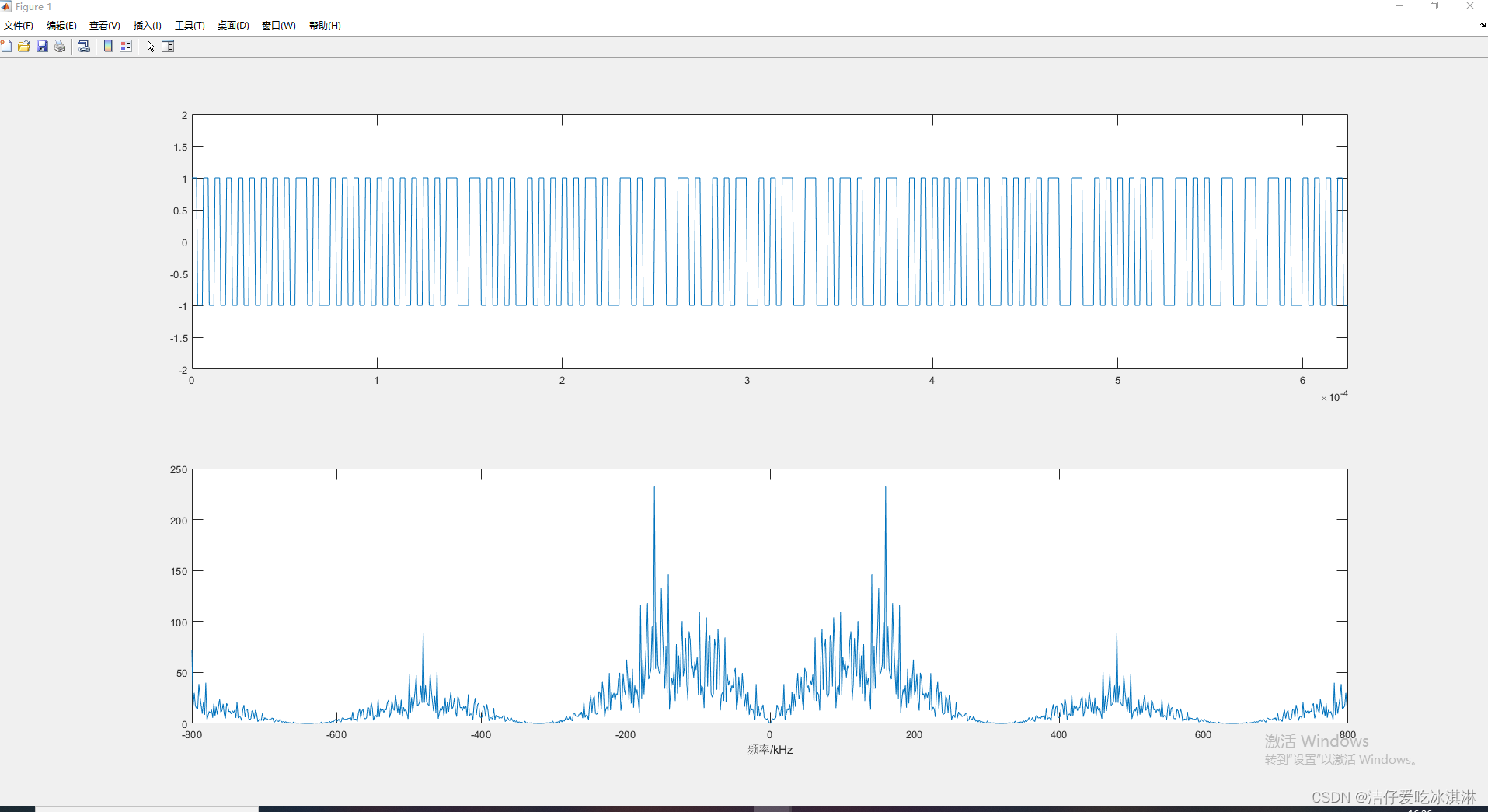Viewport: 1488px width, 812px height.
Task: Close the Figure 1 window
Action: pos(1470,6)
